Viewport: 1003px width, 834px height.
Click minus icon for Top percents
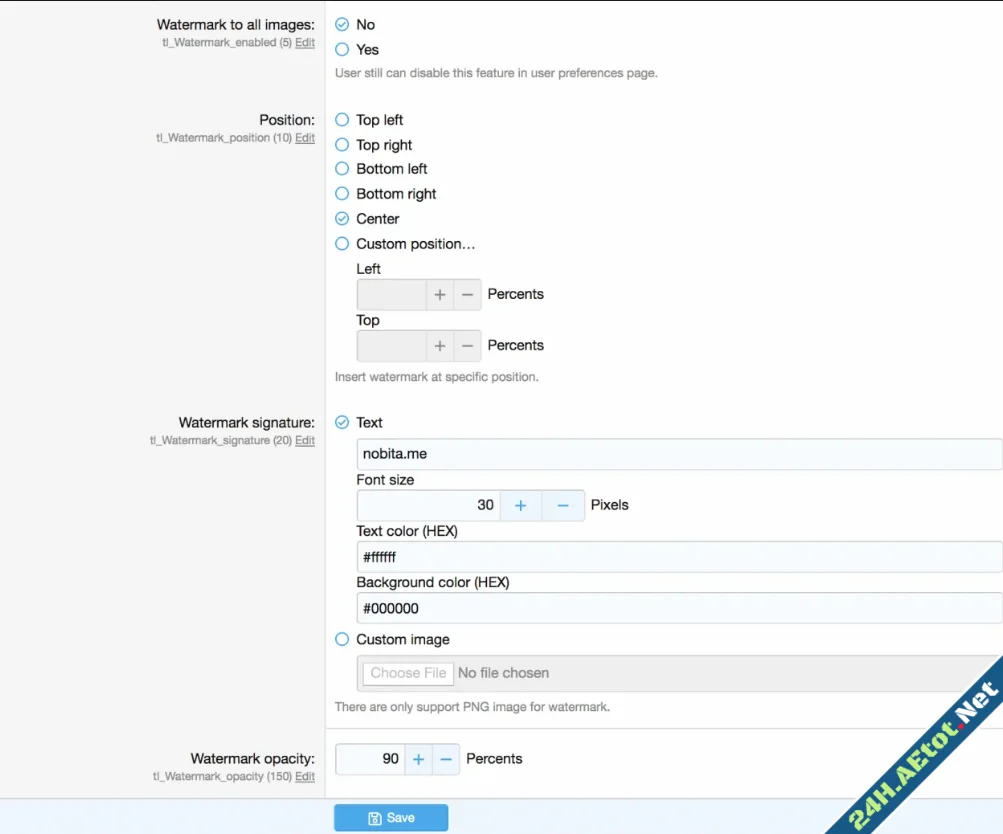tap(467, 346)
